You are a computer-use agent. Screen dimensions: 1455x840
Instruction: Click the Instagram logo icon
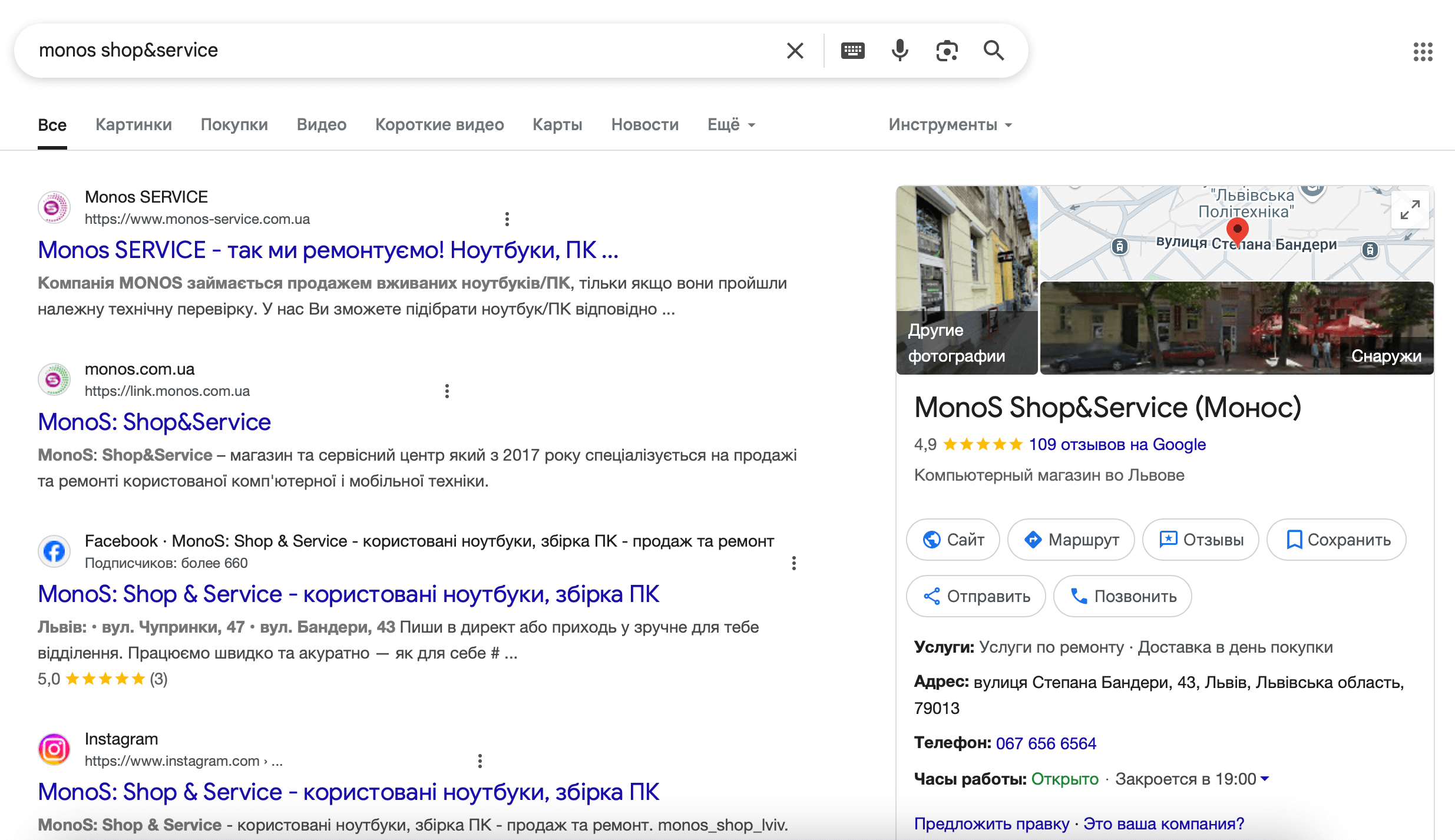(x=54, y=749)
